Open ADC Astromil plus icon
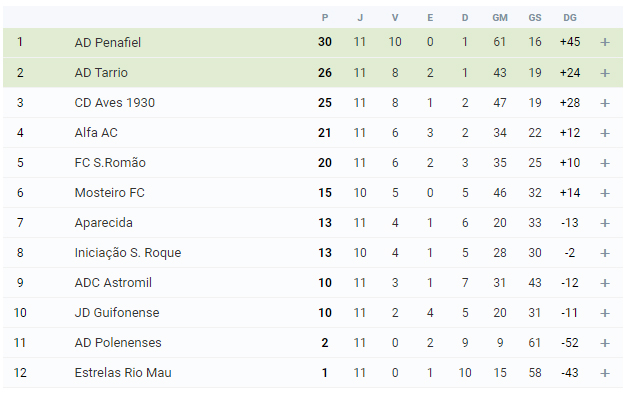 605,283
